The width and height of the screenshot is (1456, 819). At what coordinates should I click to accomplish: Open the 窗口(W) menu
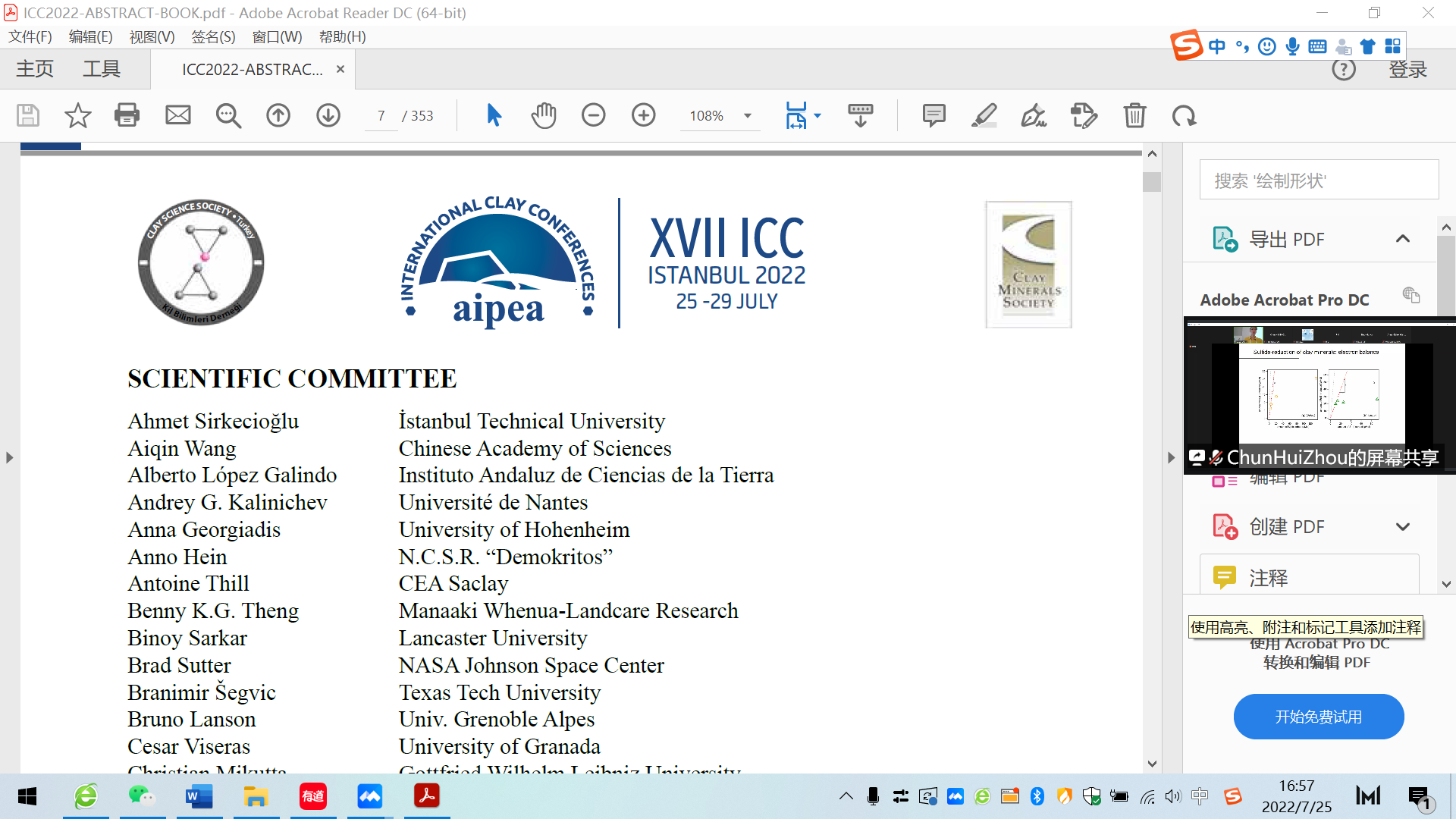coord(277,37)
